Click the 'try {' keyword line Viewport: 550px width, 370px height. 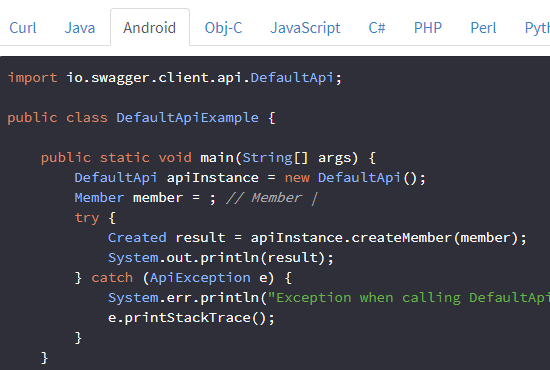(x=95, y=218)
